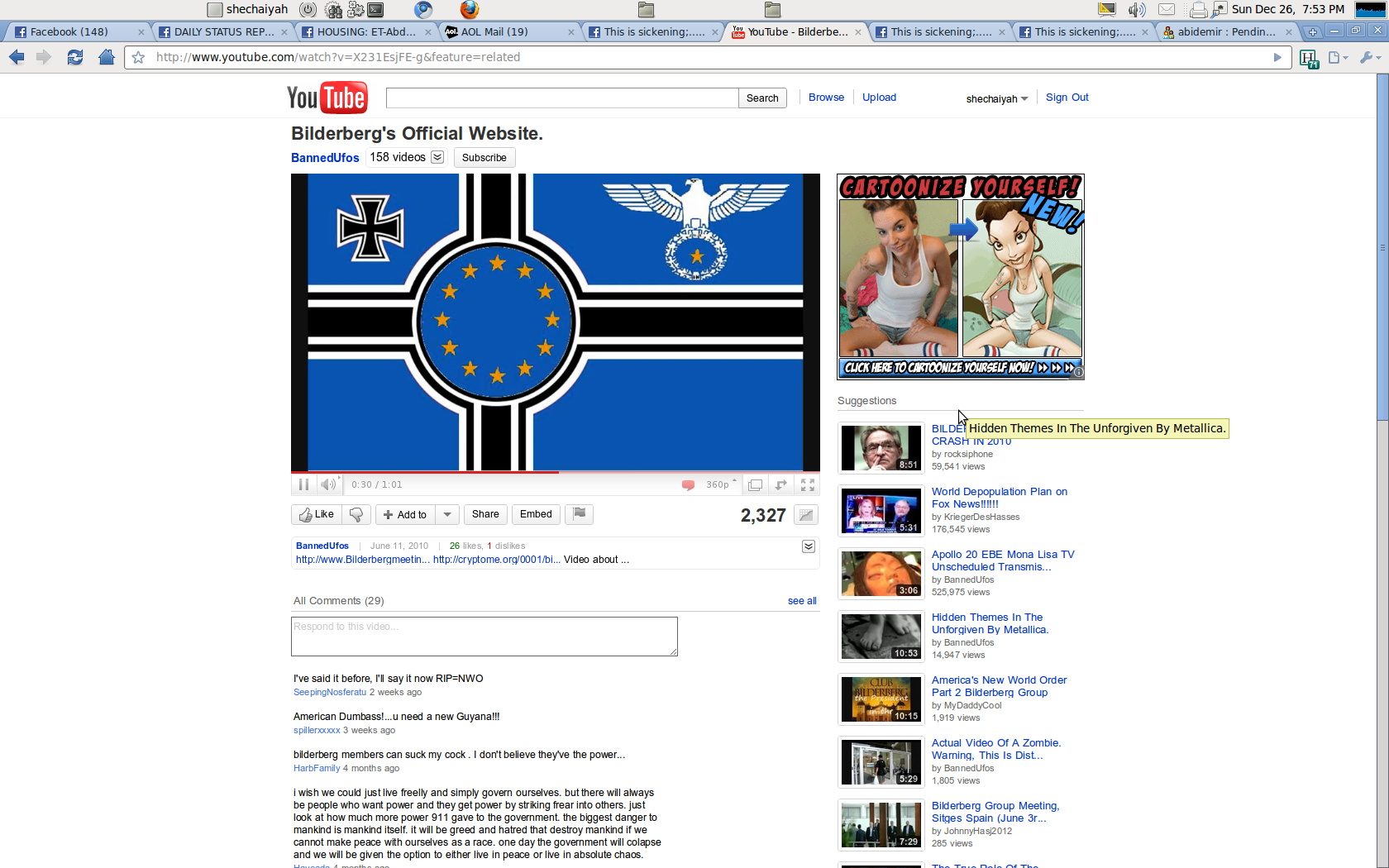
Task: Click the clock showing Sun Dec 26
Action: click(x=1288, y=9)
